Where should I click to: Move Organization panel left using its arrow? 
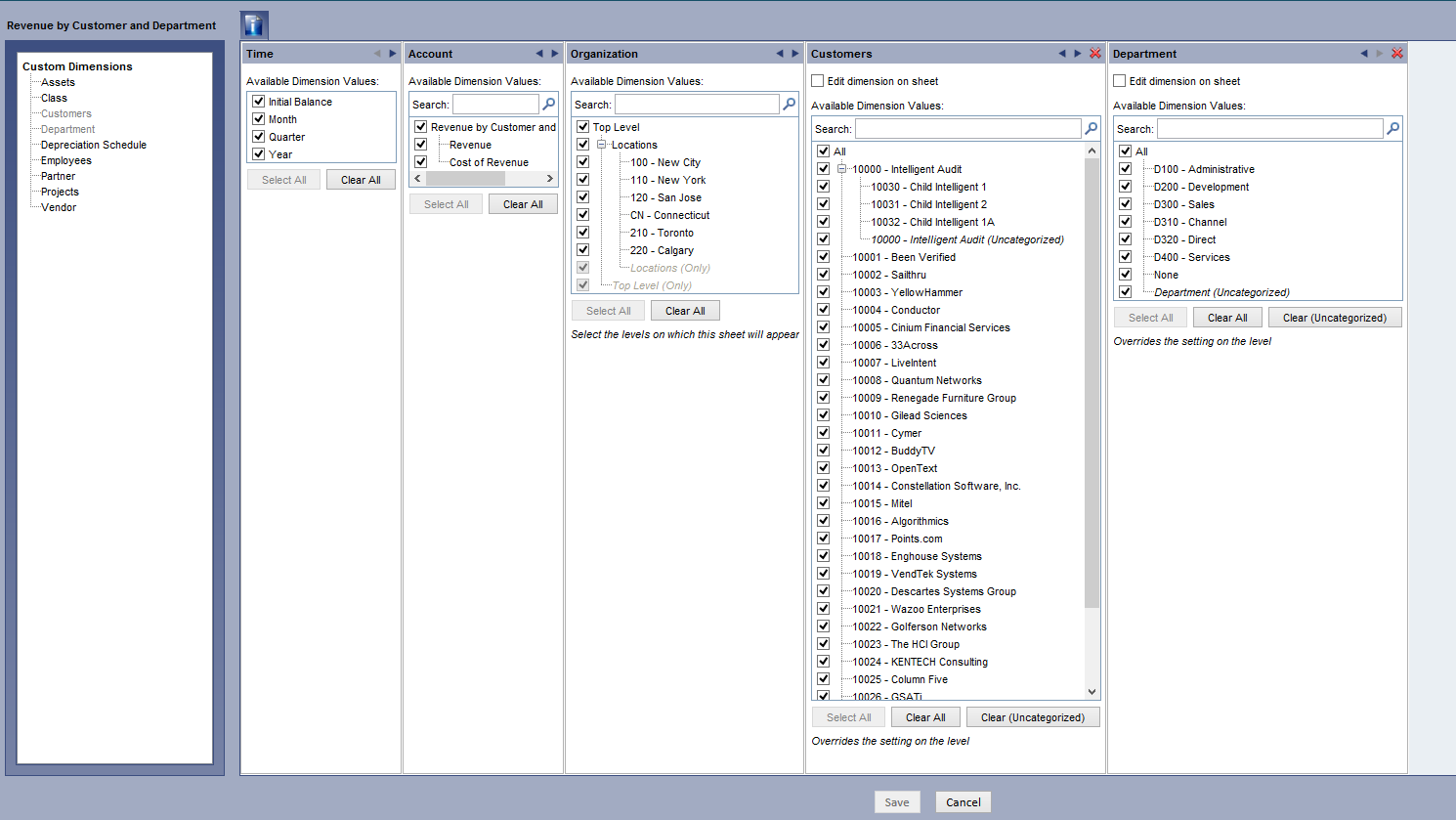pos(780,54)
